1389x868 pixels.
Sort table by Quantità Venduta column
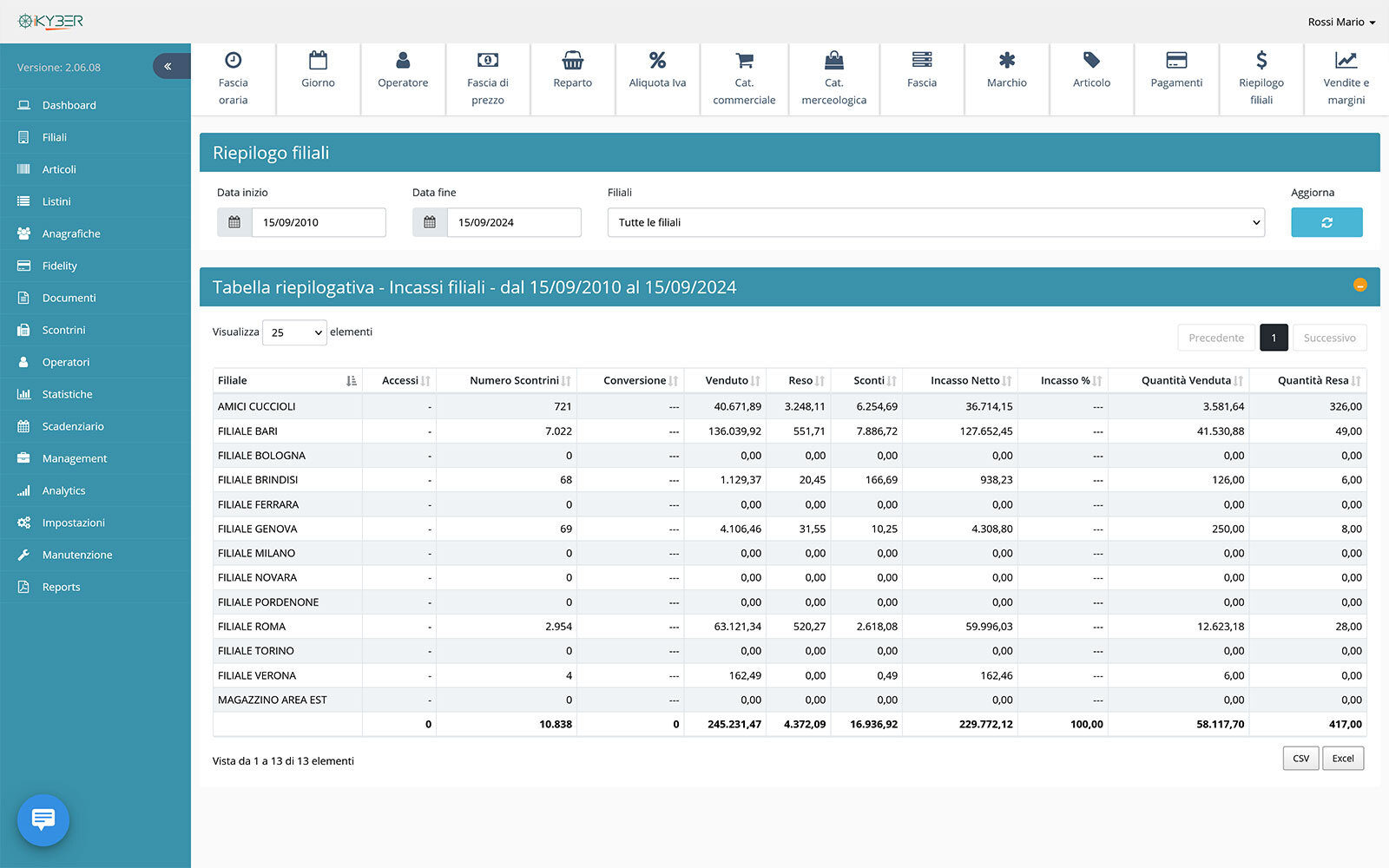coord(1179,380)
